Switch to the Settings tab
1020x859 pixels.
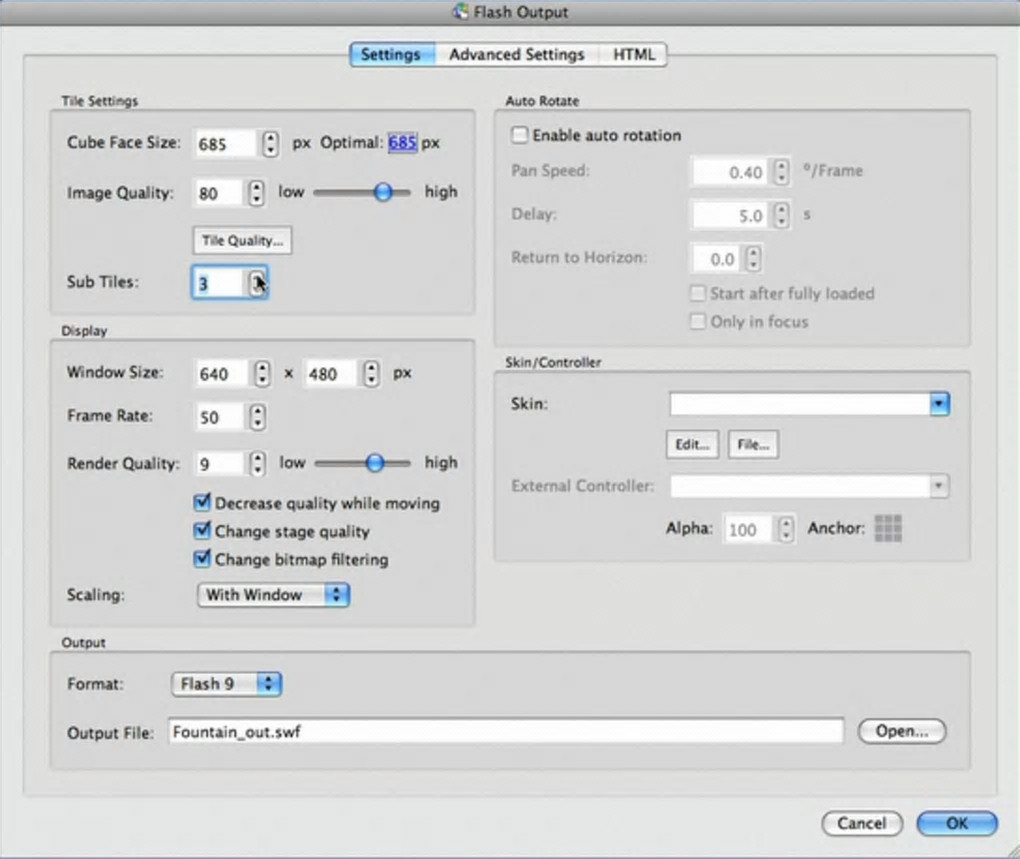(x=391, y=55)
